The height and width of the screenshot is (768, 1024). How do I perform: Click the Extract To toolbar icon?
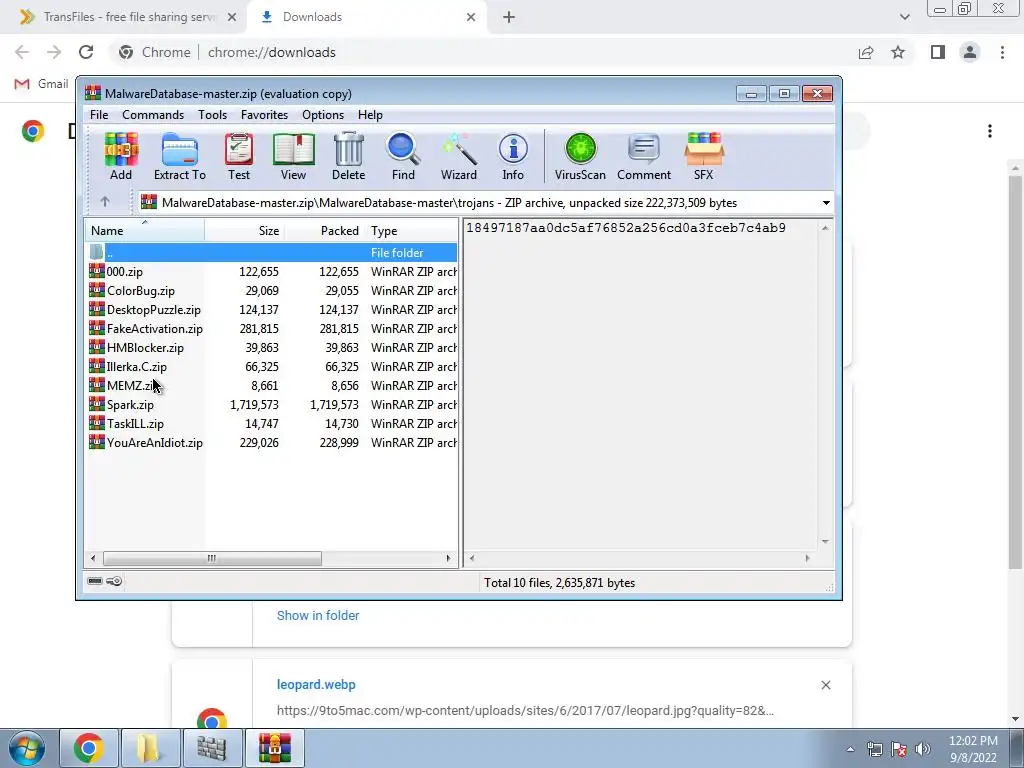click(180, 157)
